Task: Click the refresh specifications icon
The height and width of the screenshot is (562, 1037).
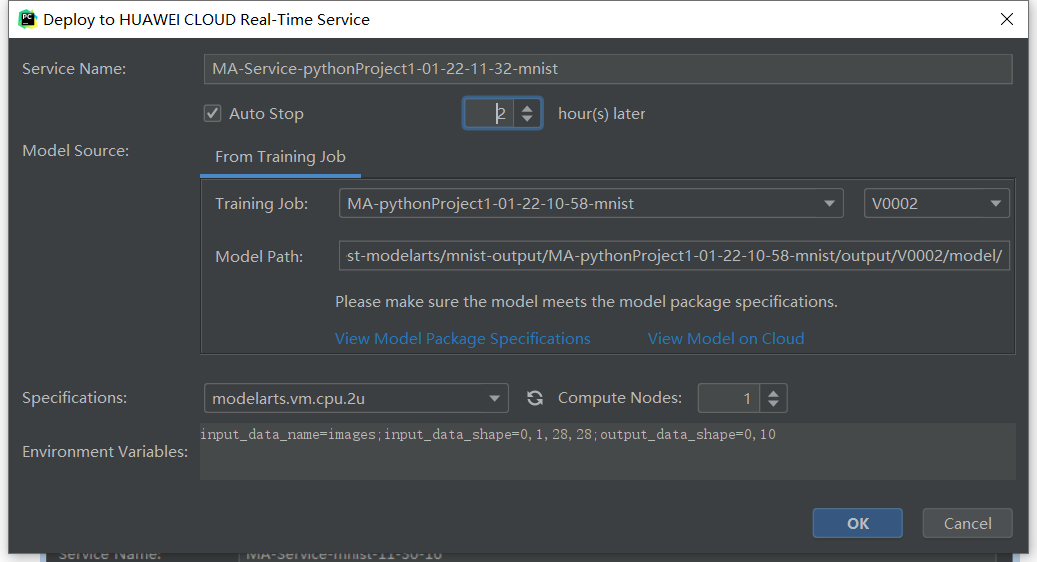Action: coord(534,398)
